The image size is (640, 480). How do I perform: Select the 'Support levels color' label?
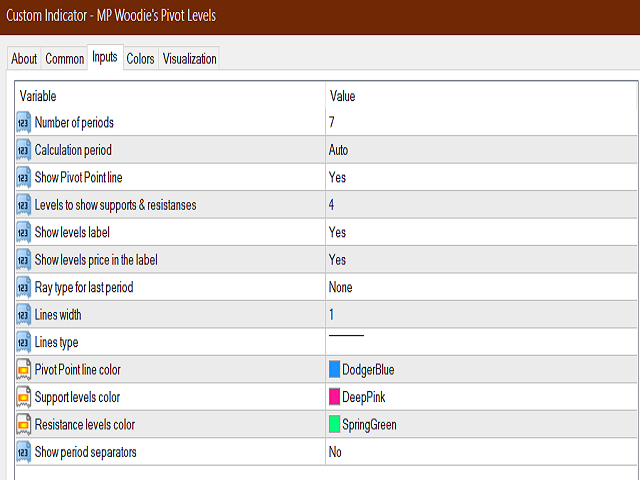point(77,398)
